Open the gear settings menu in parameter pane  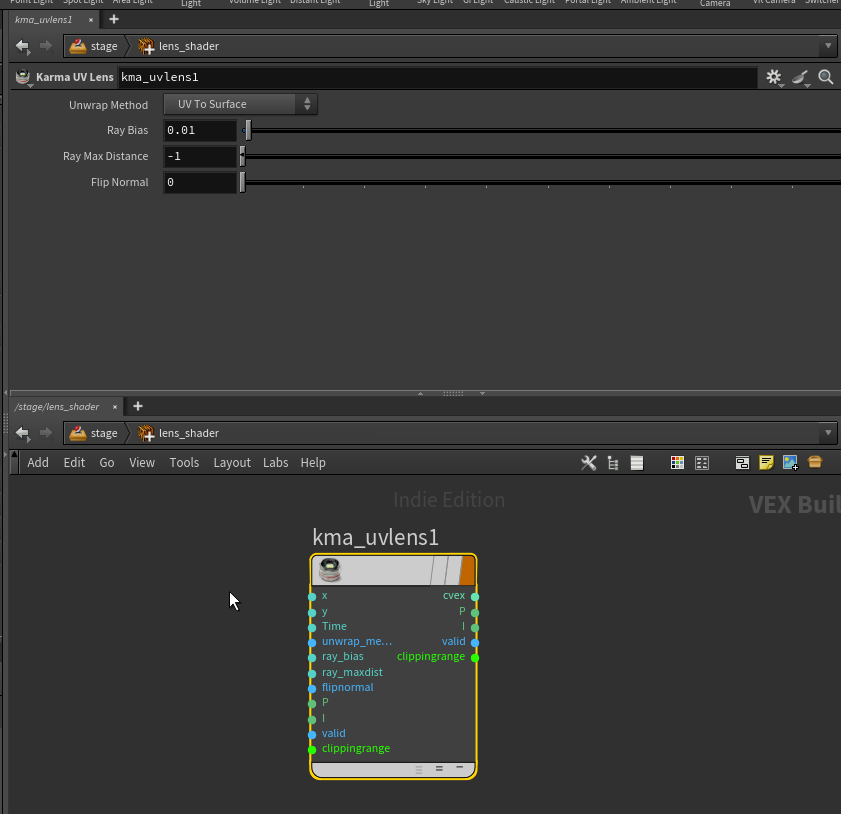pos(773,77)
